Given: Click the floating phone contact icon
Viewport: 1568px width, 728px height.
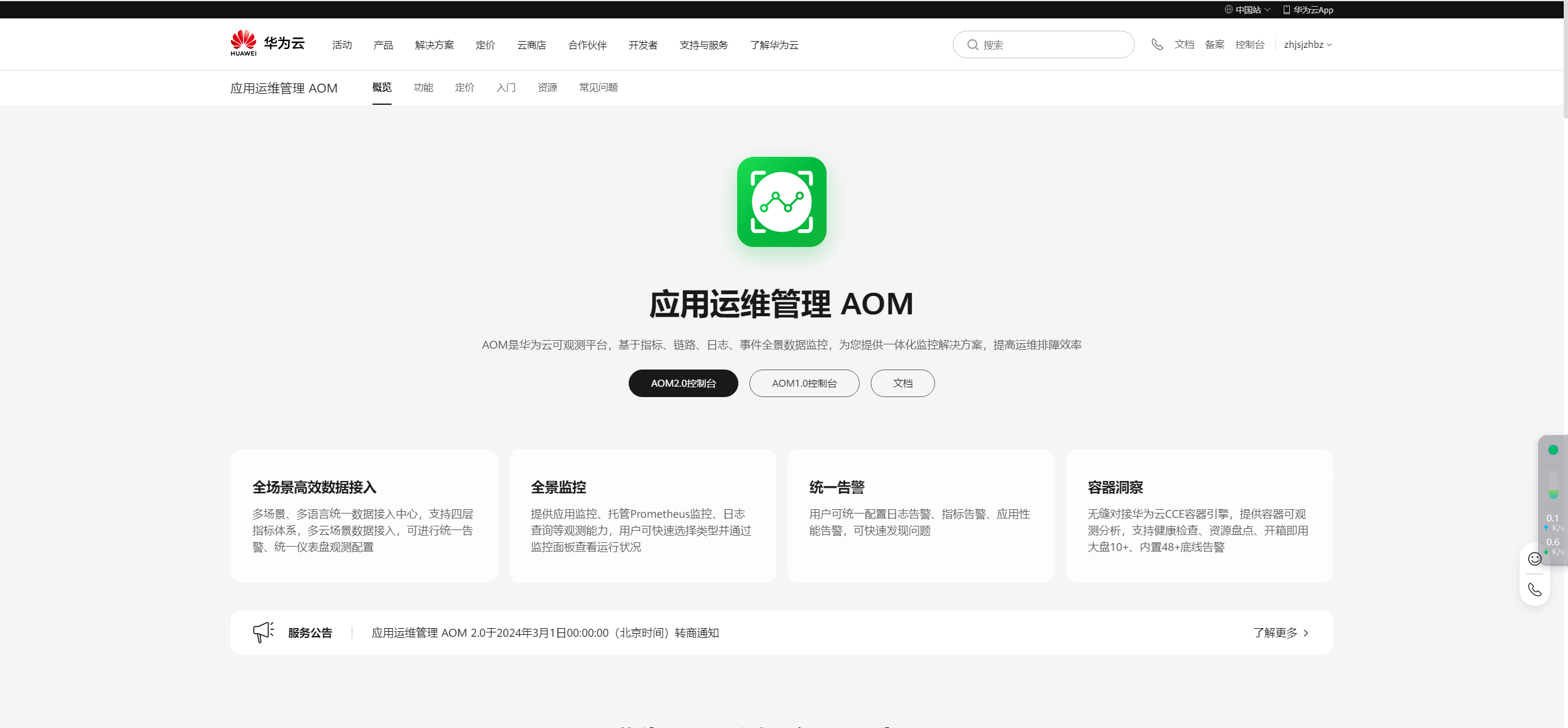Looking at the screenshot, I should 1534,590.
